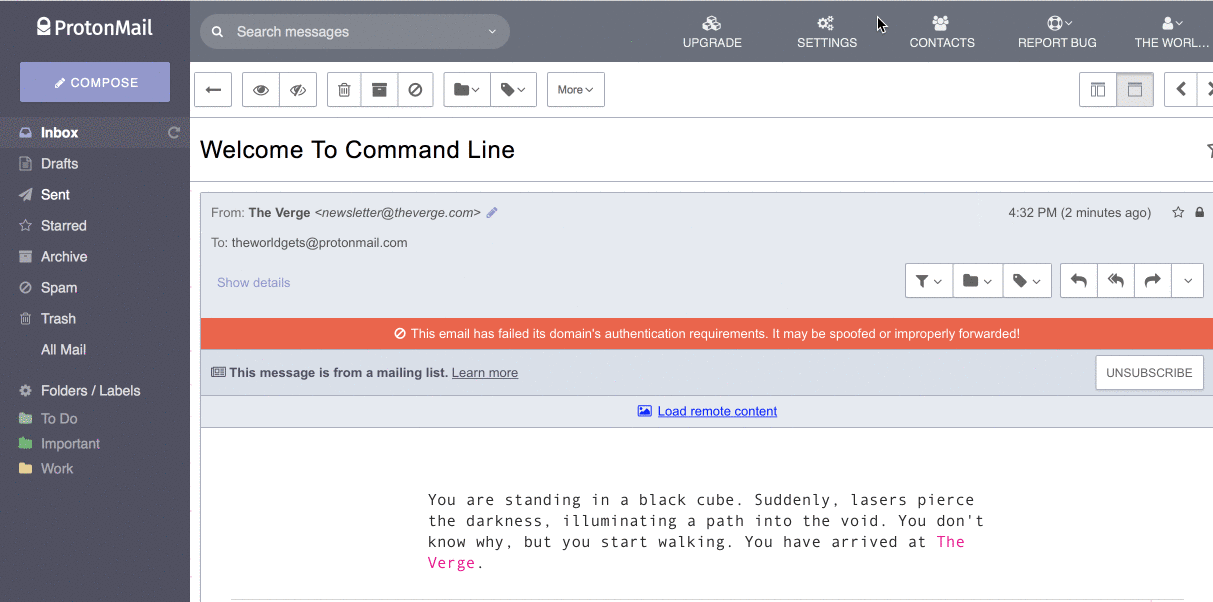Screen dimensions: 1213x602
Task: Open the More dropdown in the toolbar
Action: coord(575,89)
